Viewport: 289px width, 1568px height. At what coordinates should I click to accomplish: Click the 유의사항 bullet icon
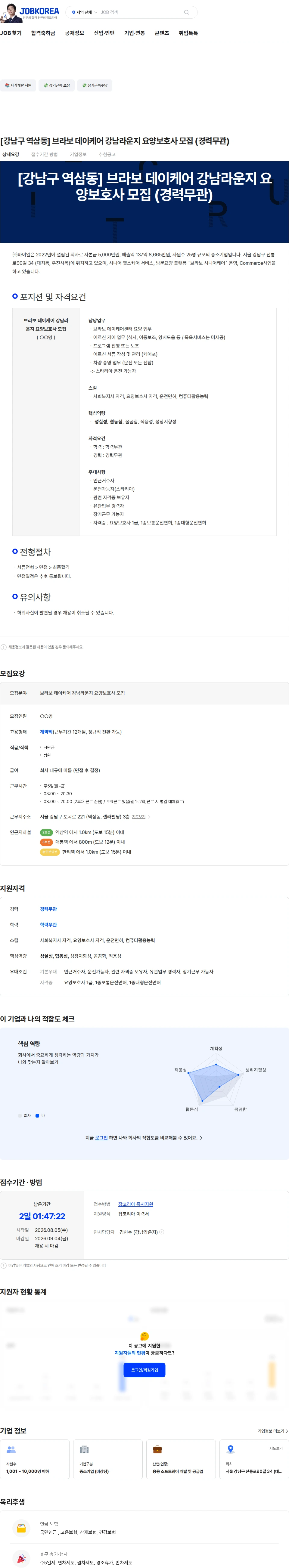point(15,596)
